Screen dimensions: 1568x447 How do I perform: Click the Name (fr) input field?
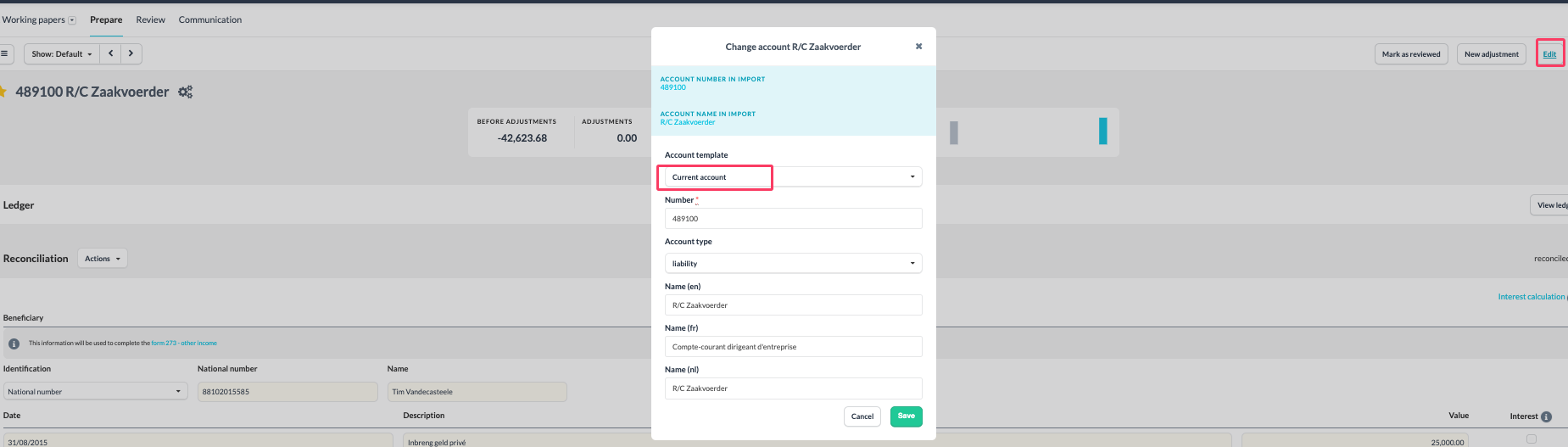coord(793,347)
